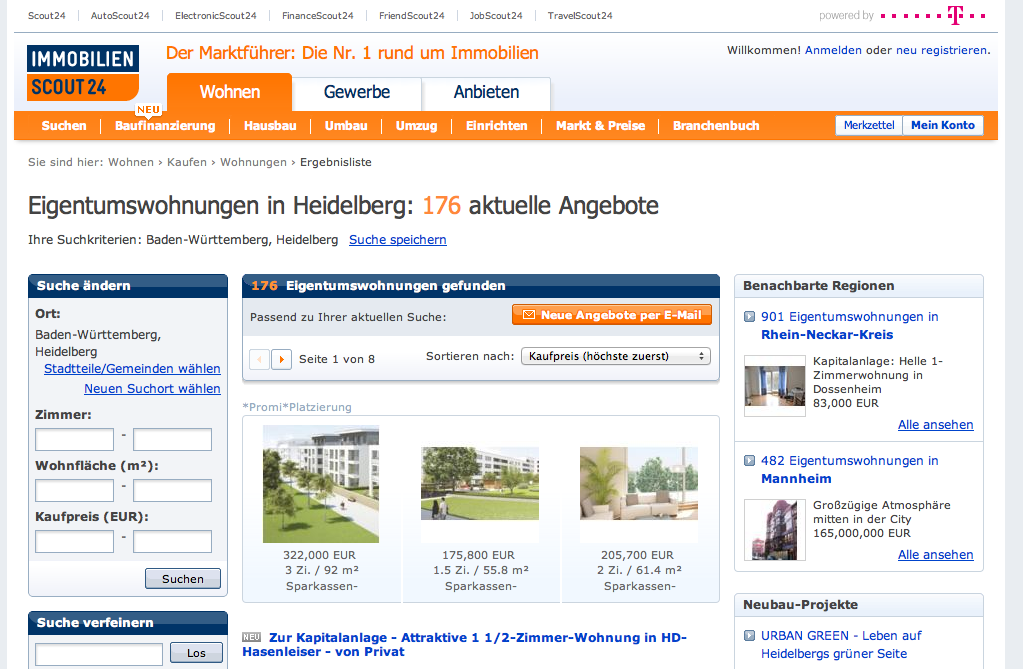The height and width of the screenshot is (669, 1023).
Task: Switch to the Wohnen tab
Action: pyautogui.click(x=230, y=92)
